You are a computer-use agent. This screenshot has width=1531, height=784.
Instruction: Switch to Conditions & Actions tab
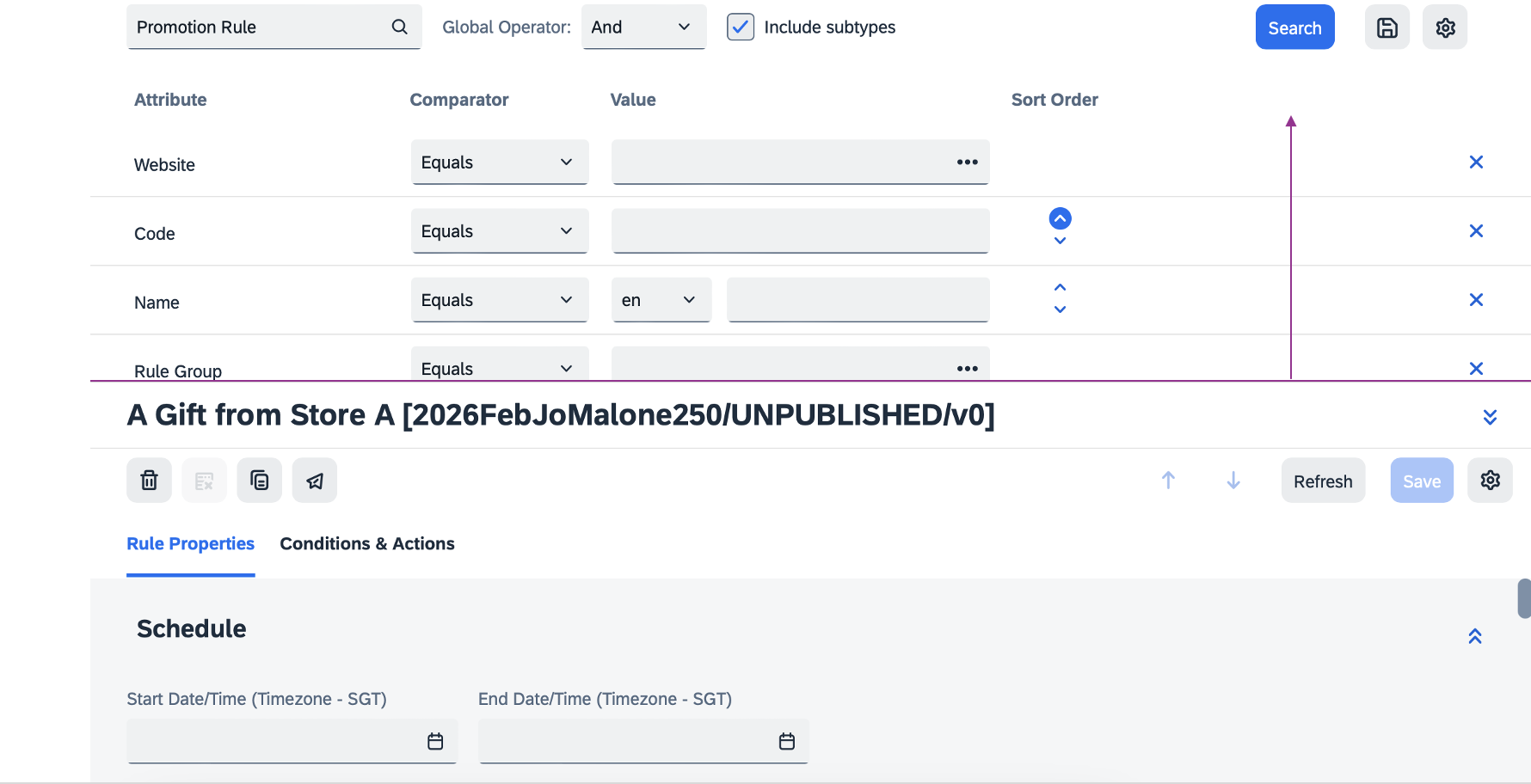click(367, 544)
